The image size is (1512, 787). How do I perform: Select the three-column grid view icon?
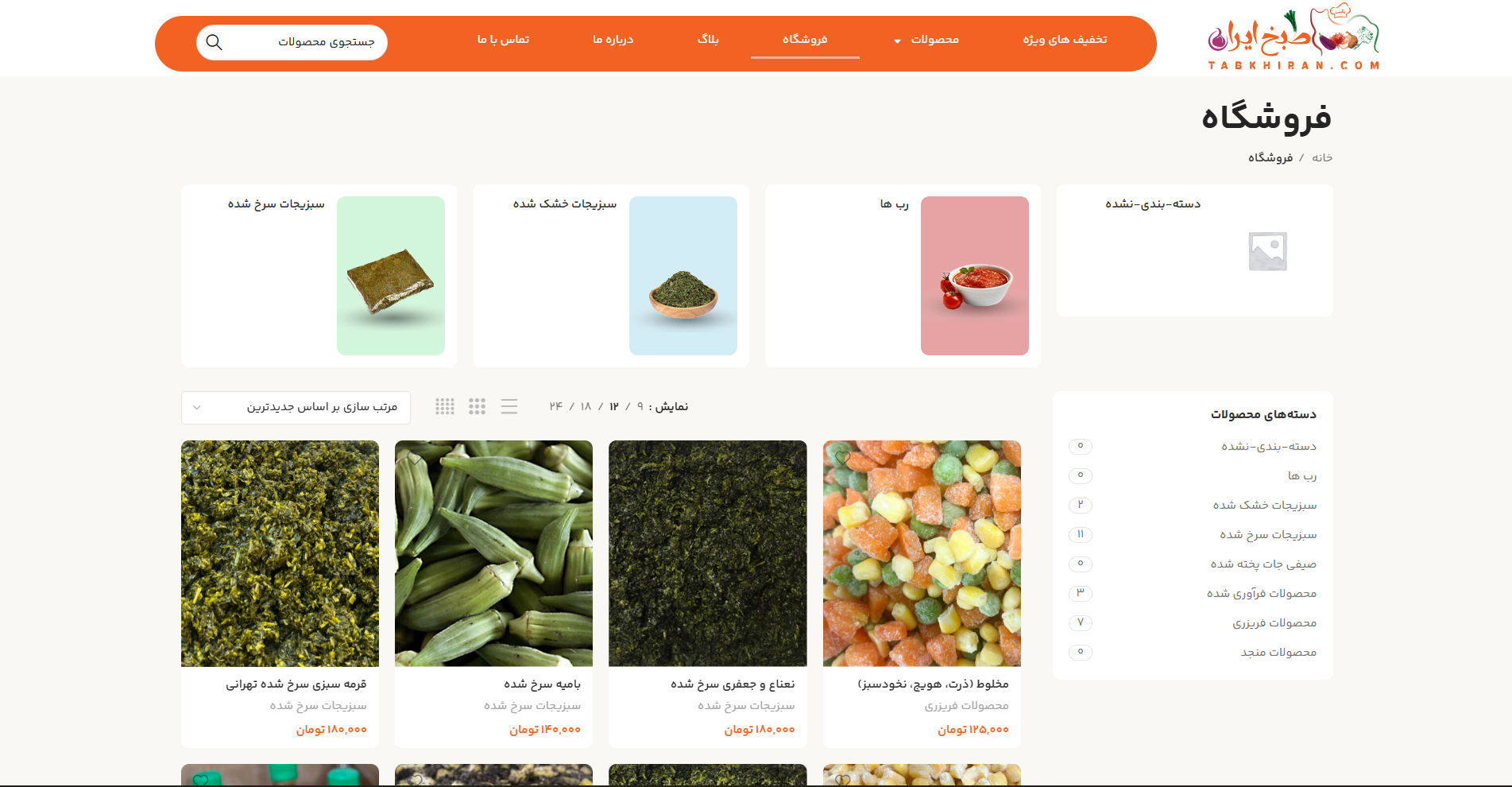(477, 407)
